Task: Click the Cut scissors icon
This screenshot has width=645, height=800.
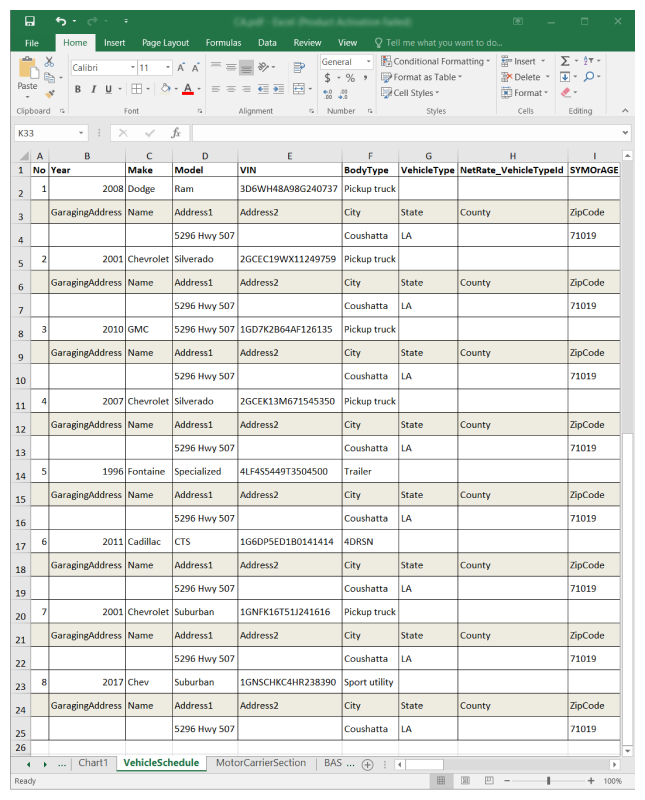Action: click(49, 62)
